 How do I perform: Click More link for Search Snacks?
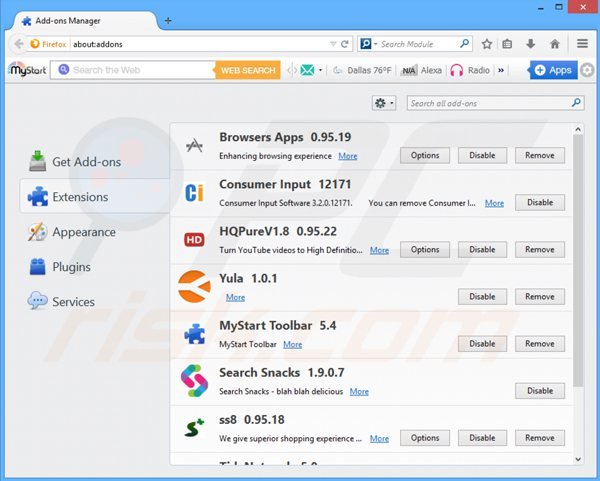[x=359, y=391]
